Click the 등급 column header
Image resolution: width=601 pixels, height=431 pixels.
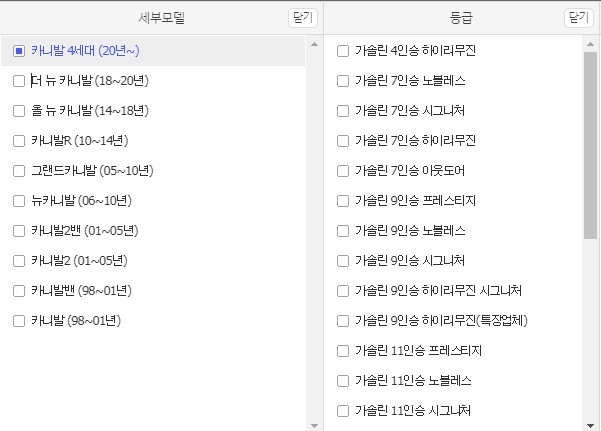click(462, 18)
